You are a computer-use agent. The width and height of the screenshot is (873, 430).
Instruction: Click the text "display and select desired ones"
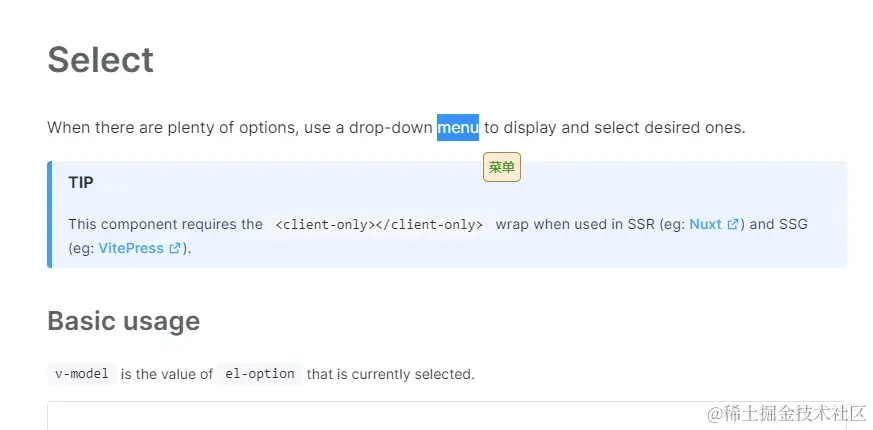click(624, 128)
